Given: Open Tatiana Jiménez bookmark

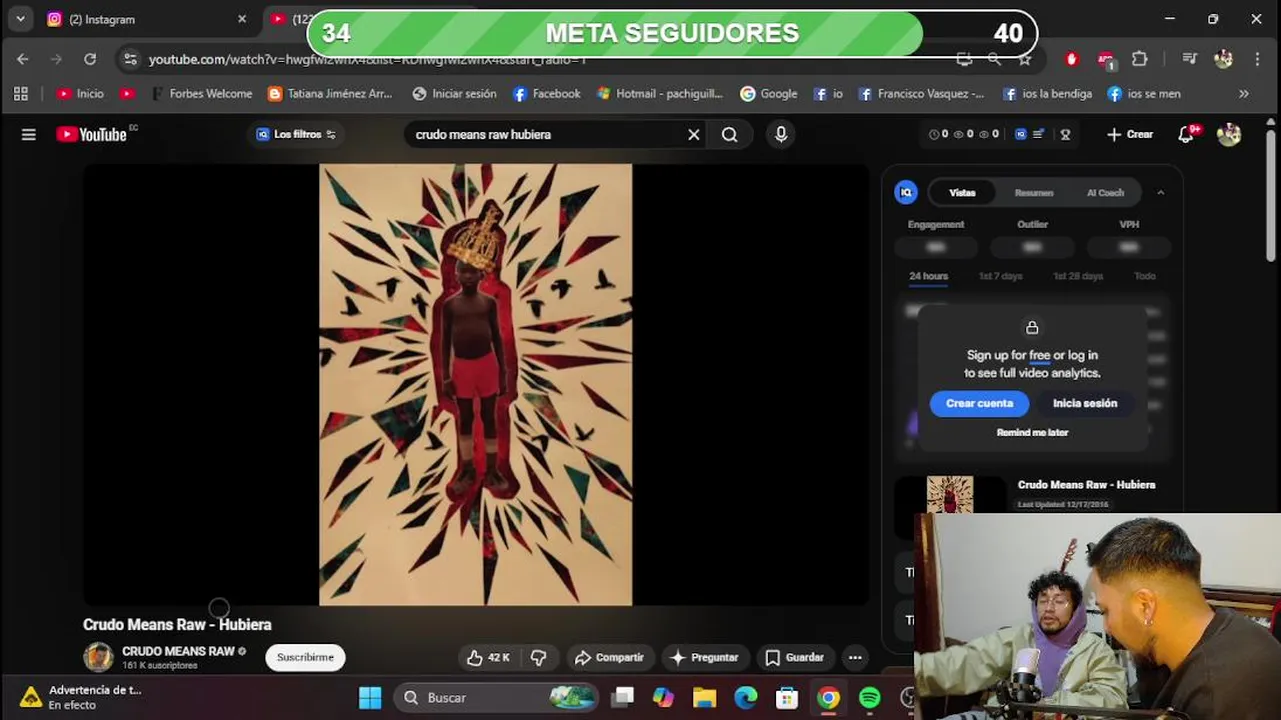Looking at the screenshot, I should (331, 93).
